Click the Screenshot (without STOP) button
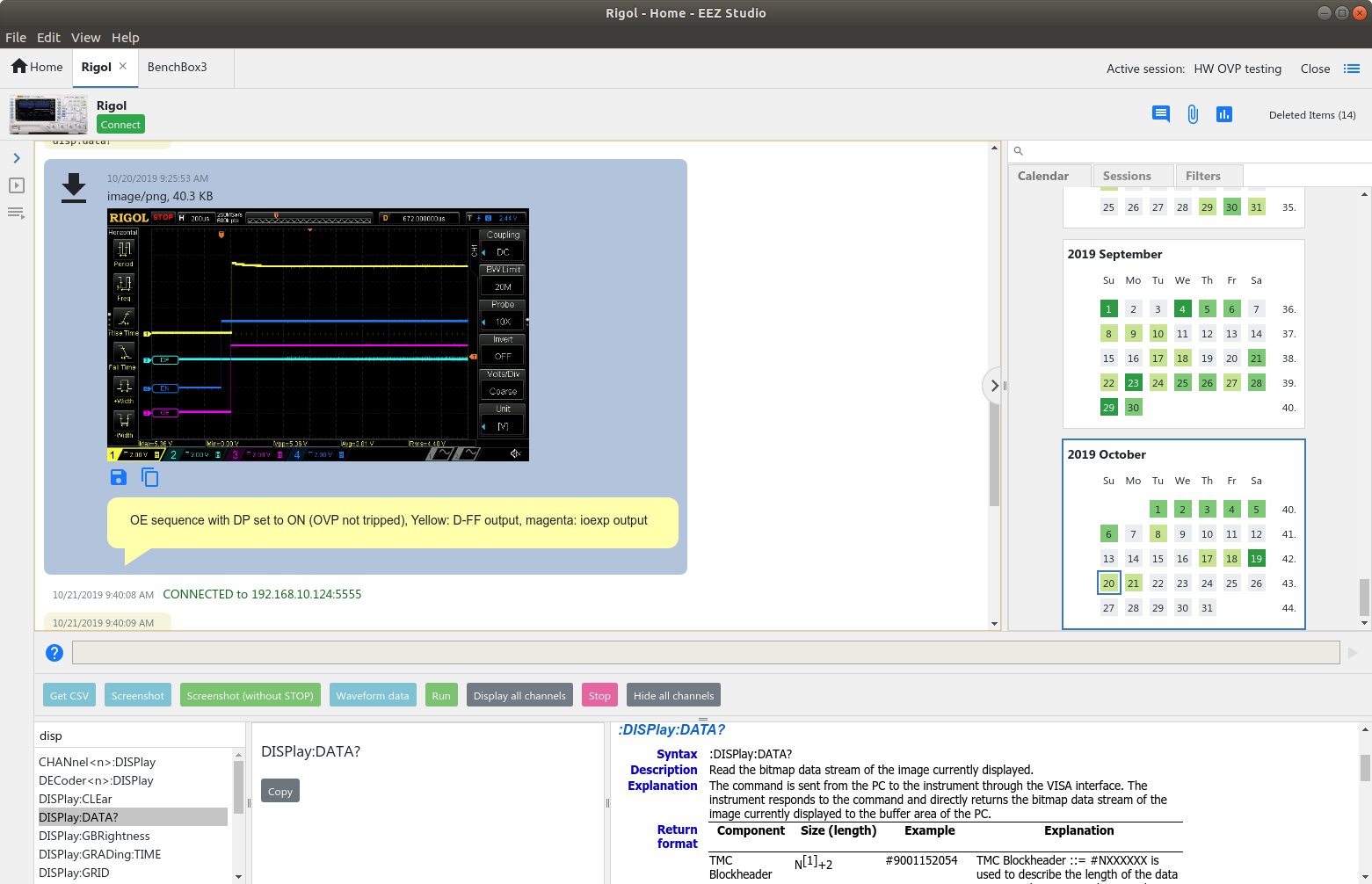Image resolution: width=1372 pixels, height=884 pixels. coord(250,695)
